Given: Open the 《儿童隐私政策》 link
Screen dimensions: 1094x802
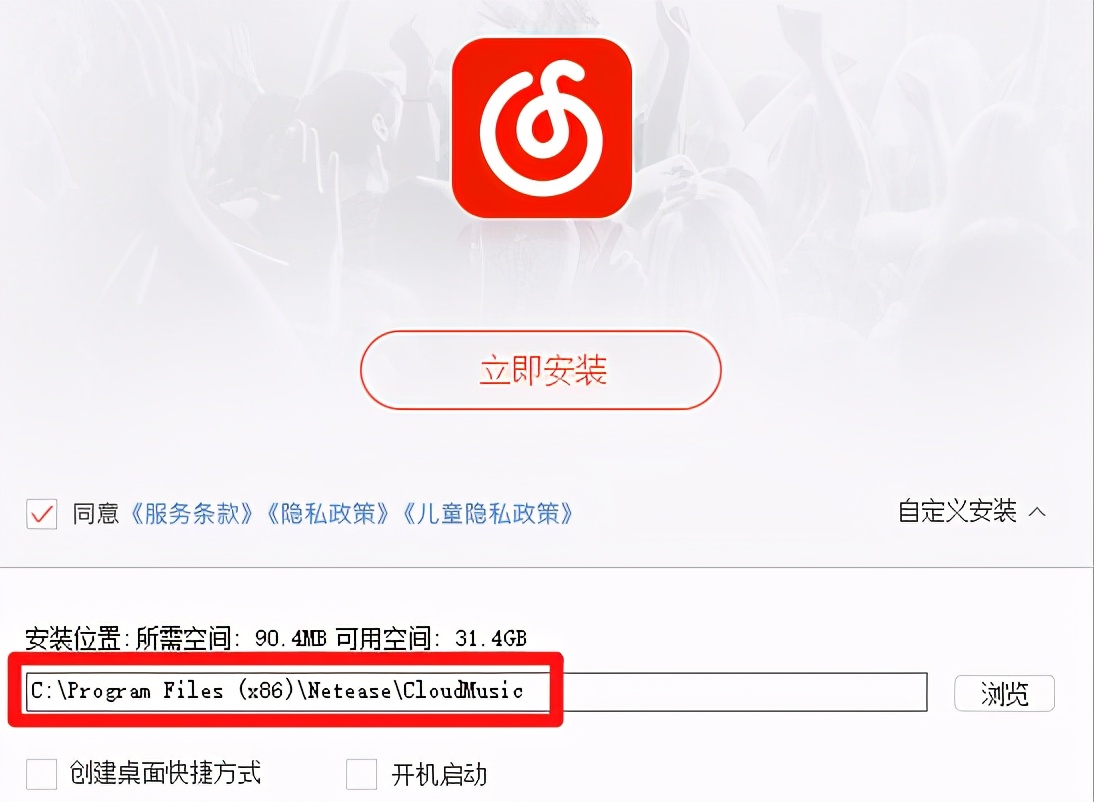Looking at the screenshot, I should click(x=488, y=514).
